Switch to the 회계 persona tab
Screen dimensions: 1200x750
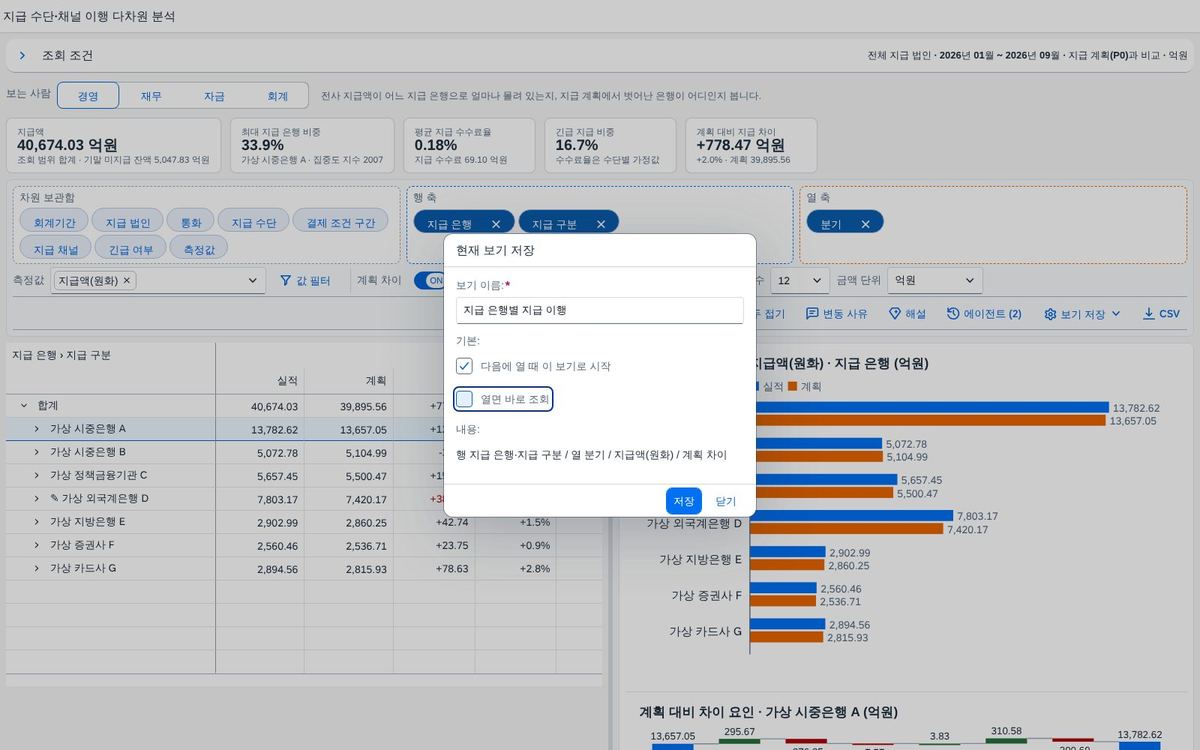[277, 96]
